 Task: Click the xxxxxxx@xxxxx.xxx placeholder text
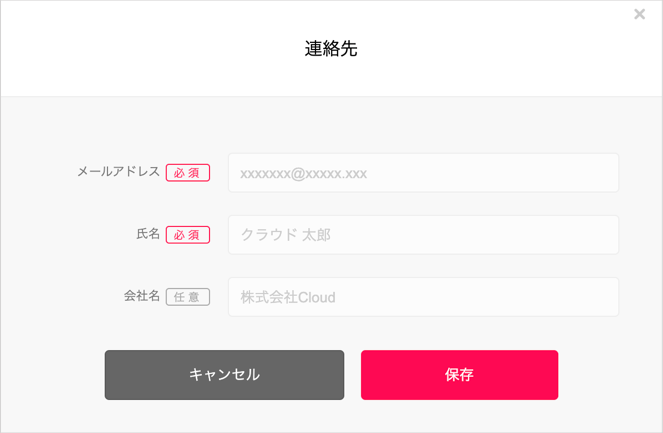click(x=304, y=174)
